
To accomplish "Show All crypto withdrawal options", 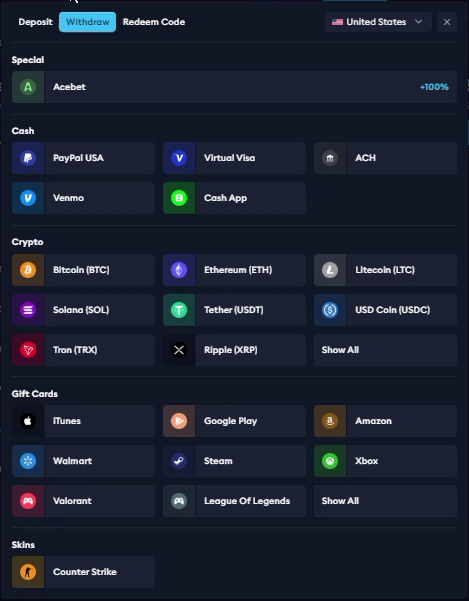I will 385,350.
